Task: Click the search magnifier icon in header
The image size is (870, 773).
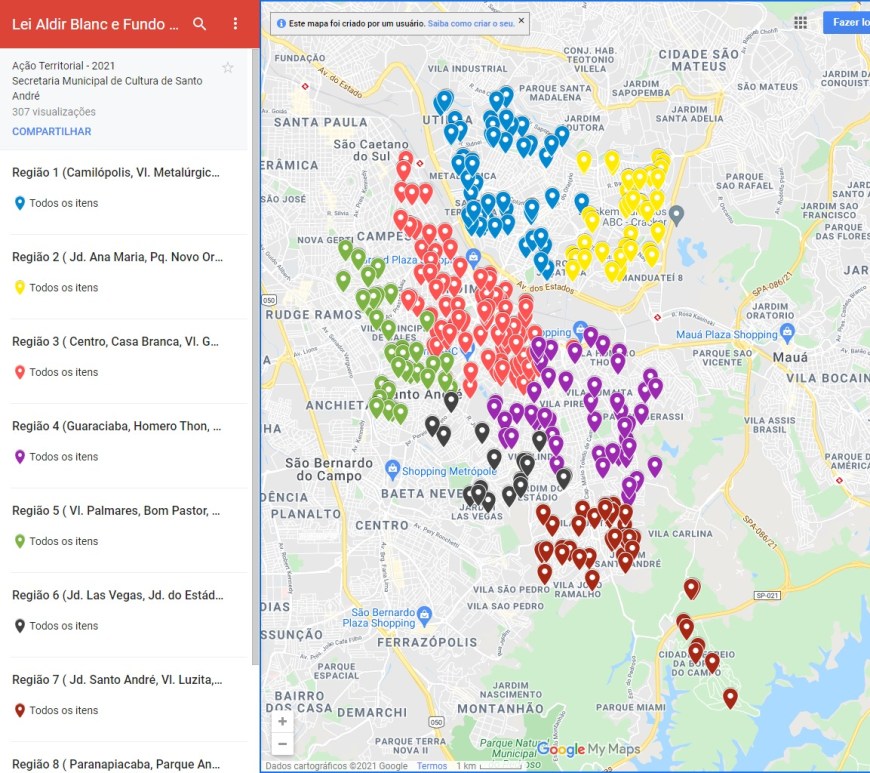Action: click(x=200, y=24)
